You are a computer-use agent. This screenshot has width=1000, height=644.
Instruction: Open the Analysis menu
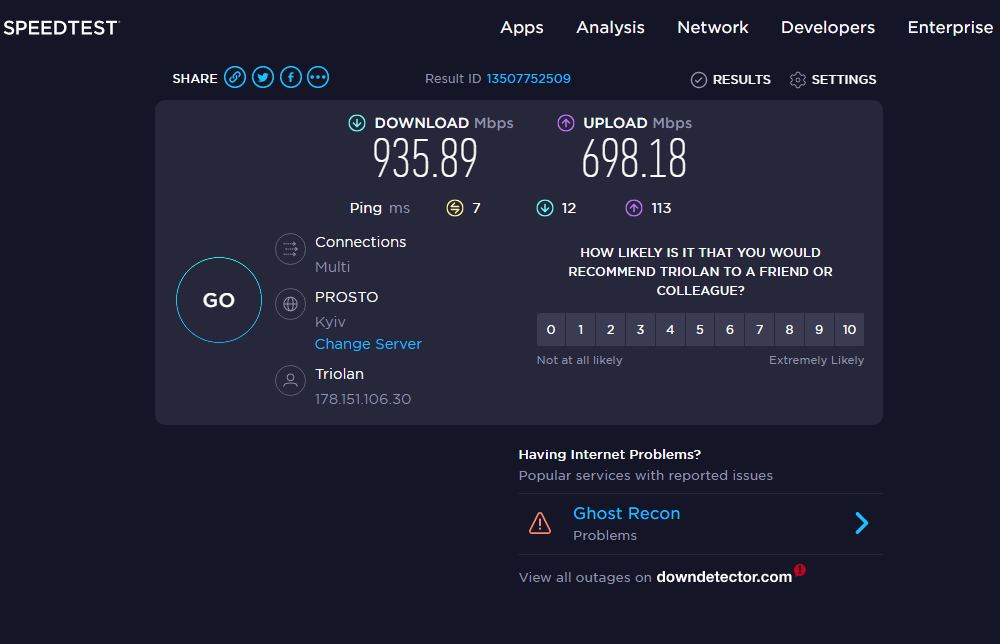tap(610, 27)
